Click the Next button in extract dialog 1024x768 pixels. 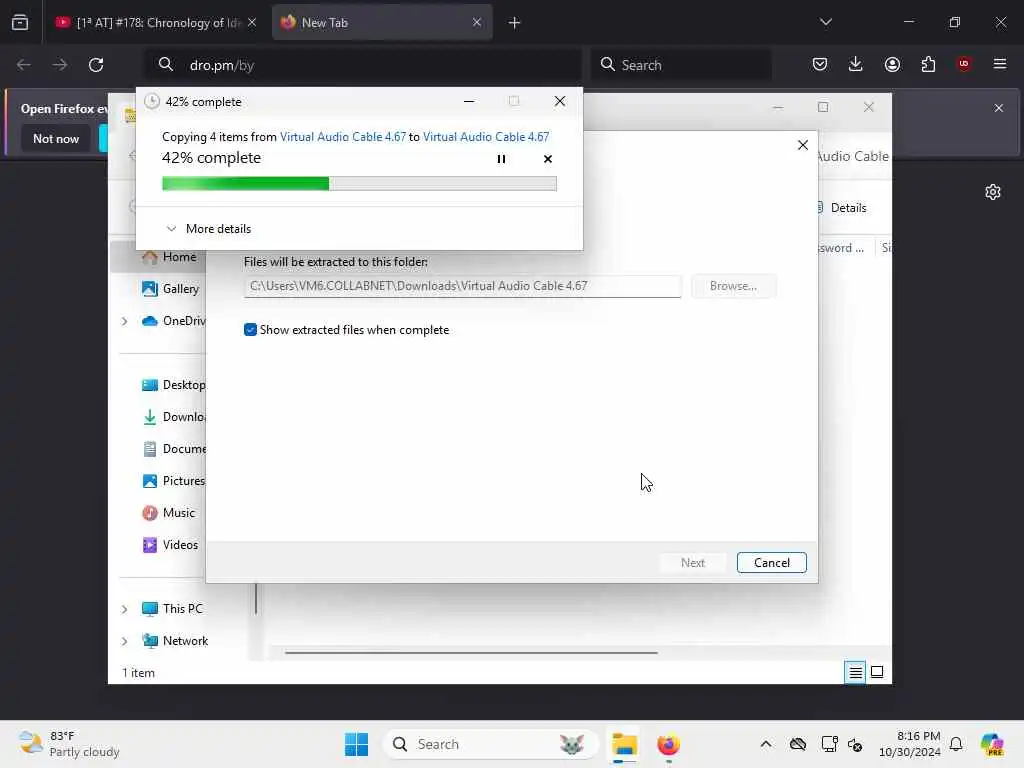click(x=692, y=562)
